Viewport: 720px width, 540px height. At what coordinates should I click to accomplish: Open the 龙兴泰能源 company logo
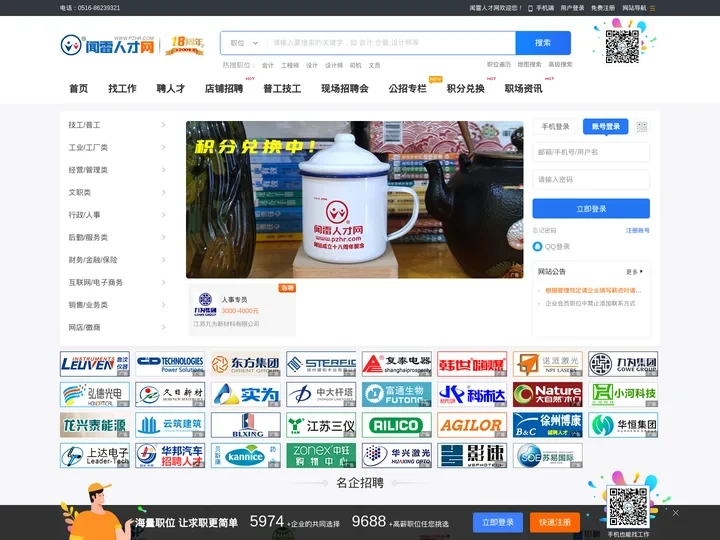point(95,425)
